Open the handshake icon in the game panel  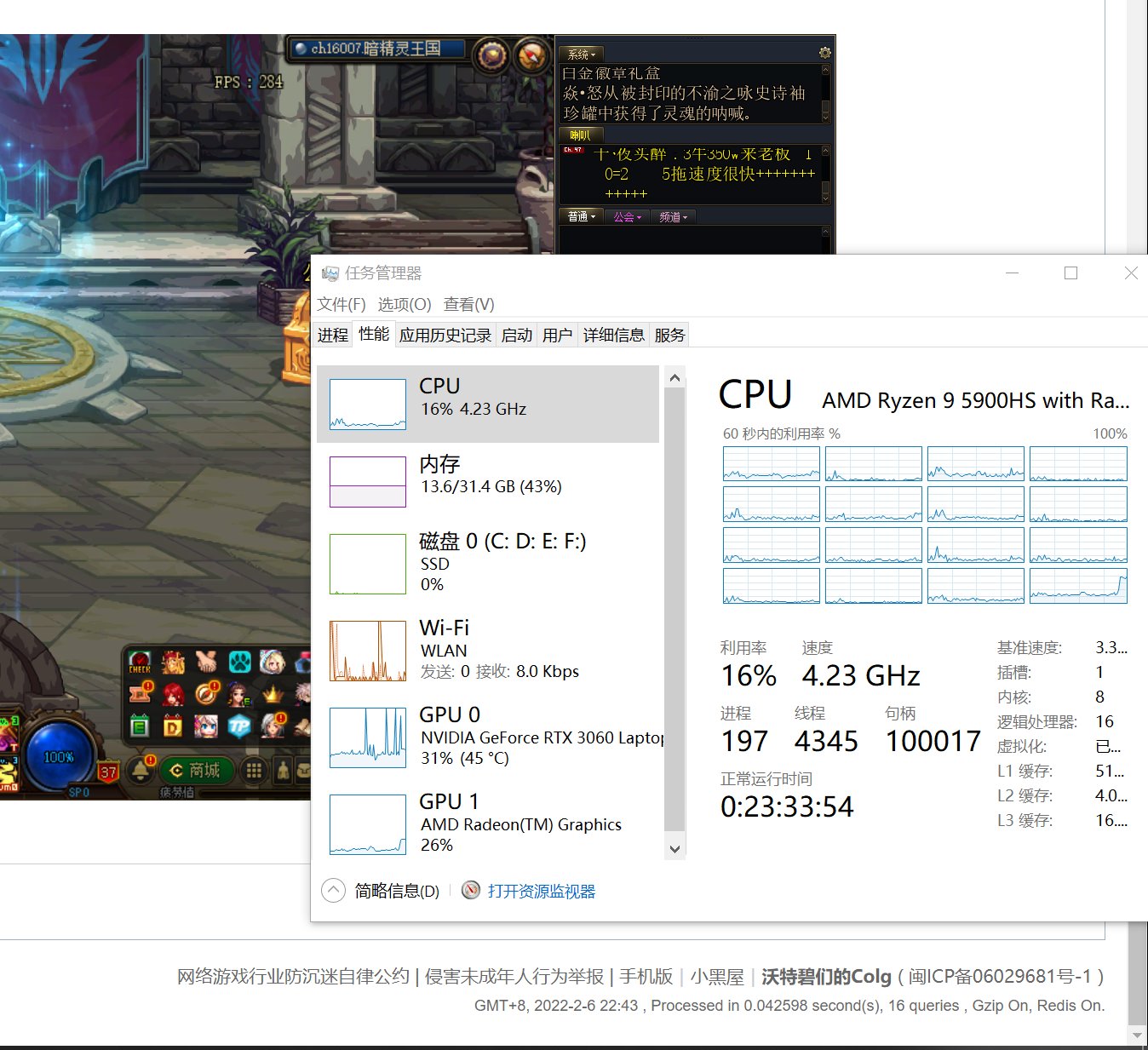[x=206, y=662]
